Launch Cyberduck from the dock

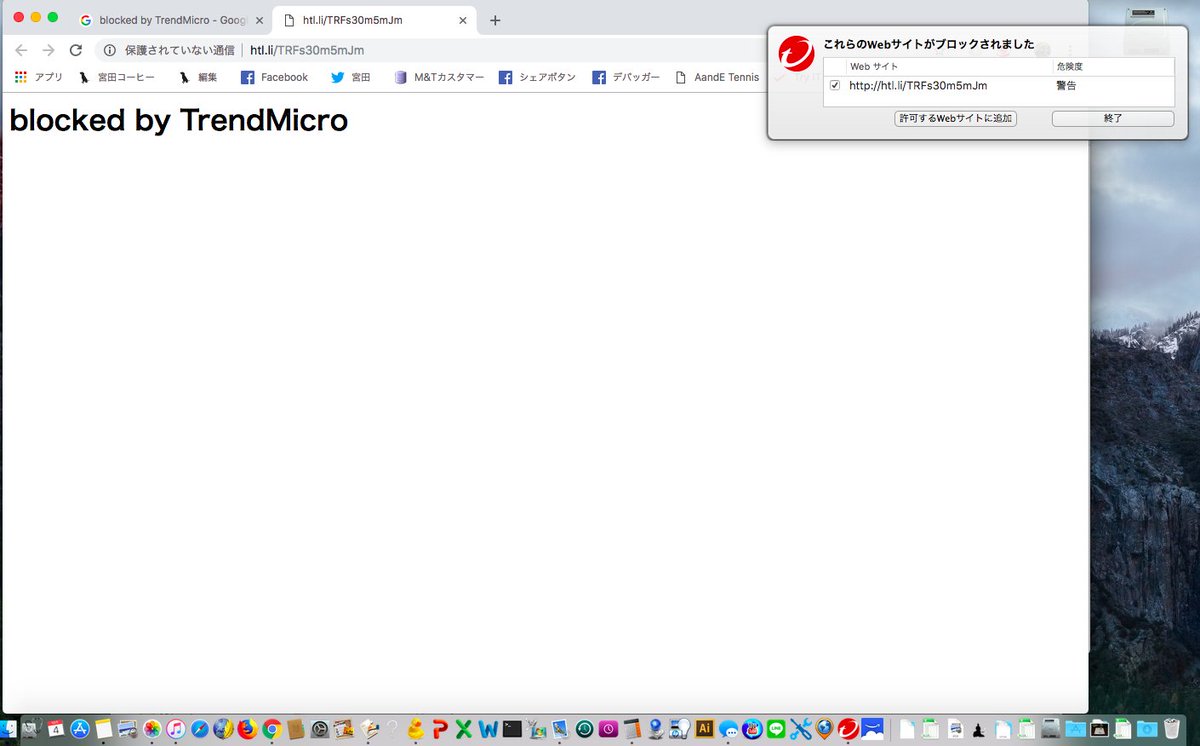point(415,729)
